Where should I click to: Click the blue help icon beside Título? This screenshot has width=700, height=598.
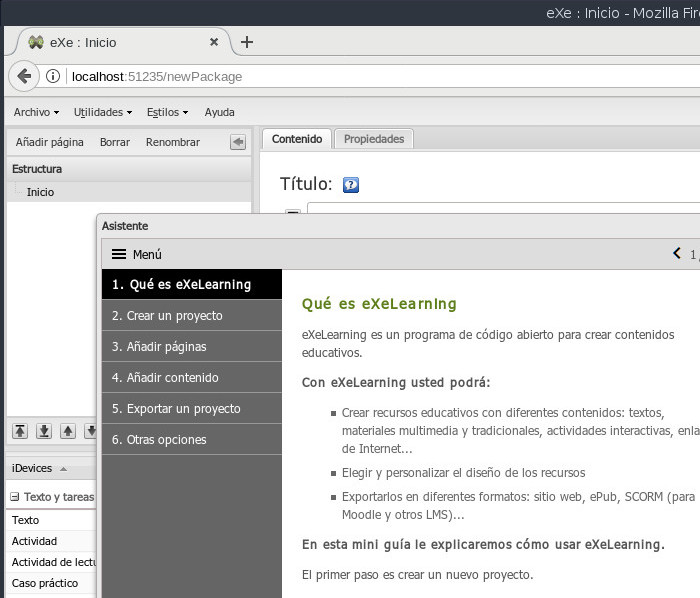click(x=351, y=184)
